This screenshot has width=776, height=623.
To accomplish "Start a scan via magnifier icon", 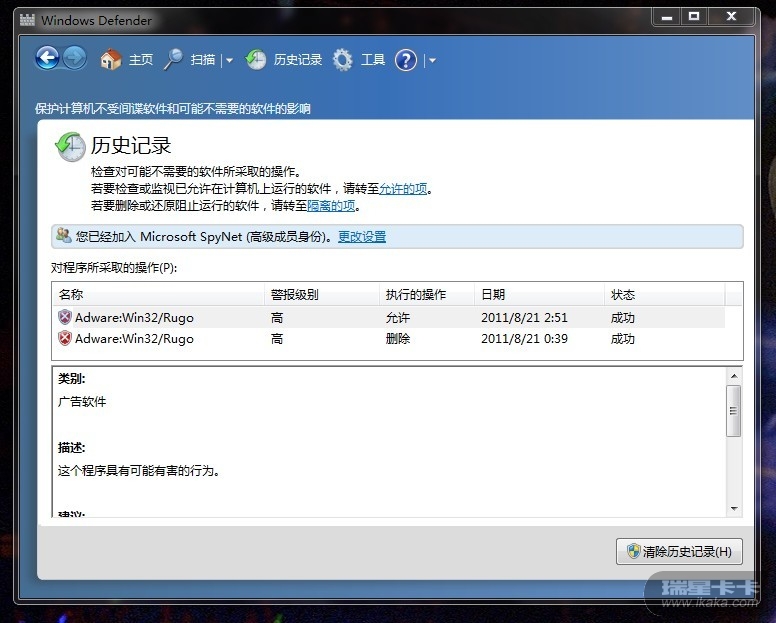I will (174, 59).
